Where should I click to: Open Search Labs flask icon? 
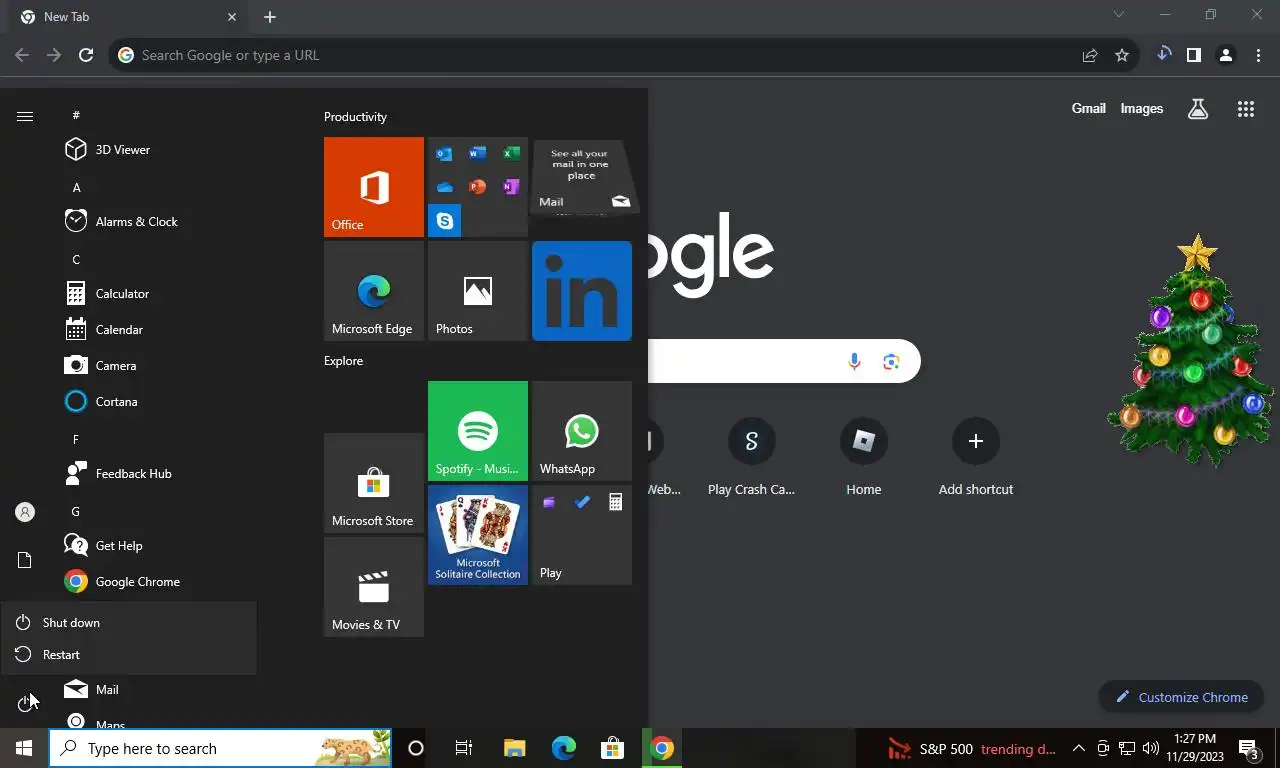(1198, 110)
